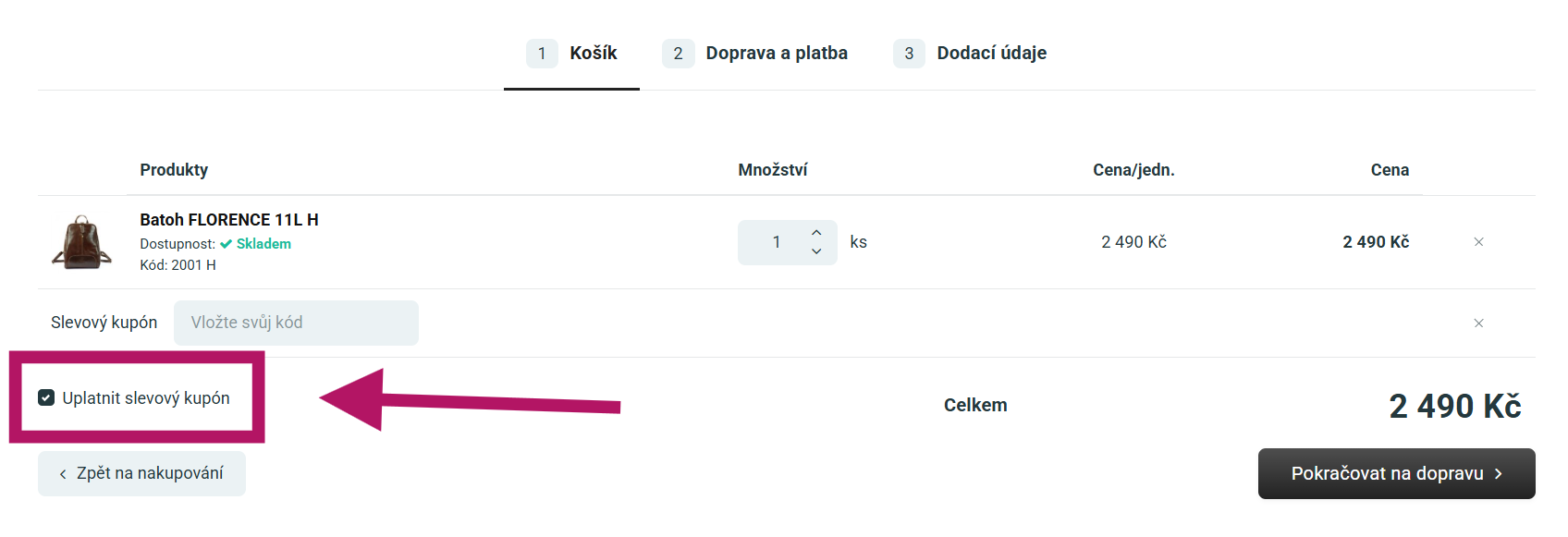Remove Batoh FLORENCE 11L H from cart

[x=1478, y=242]
